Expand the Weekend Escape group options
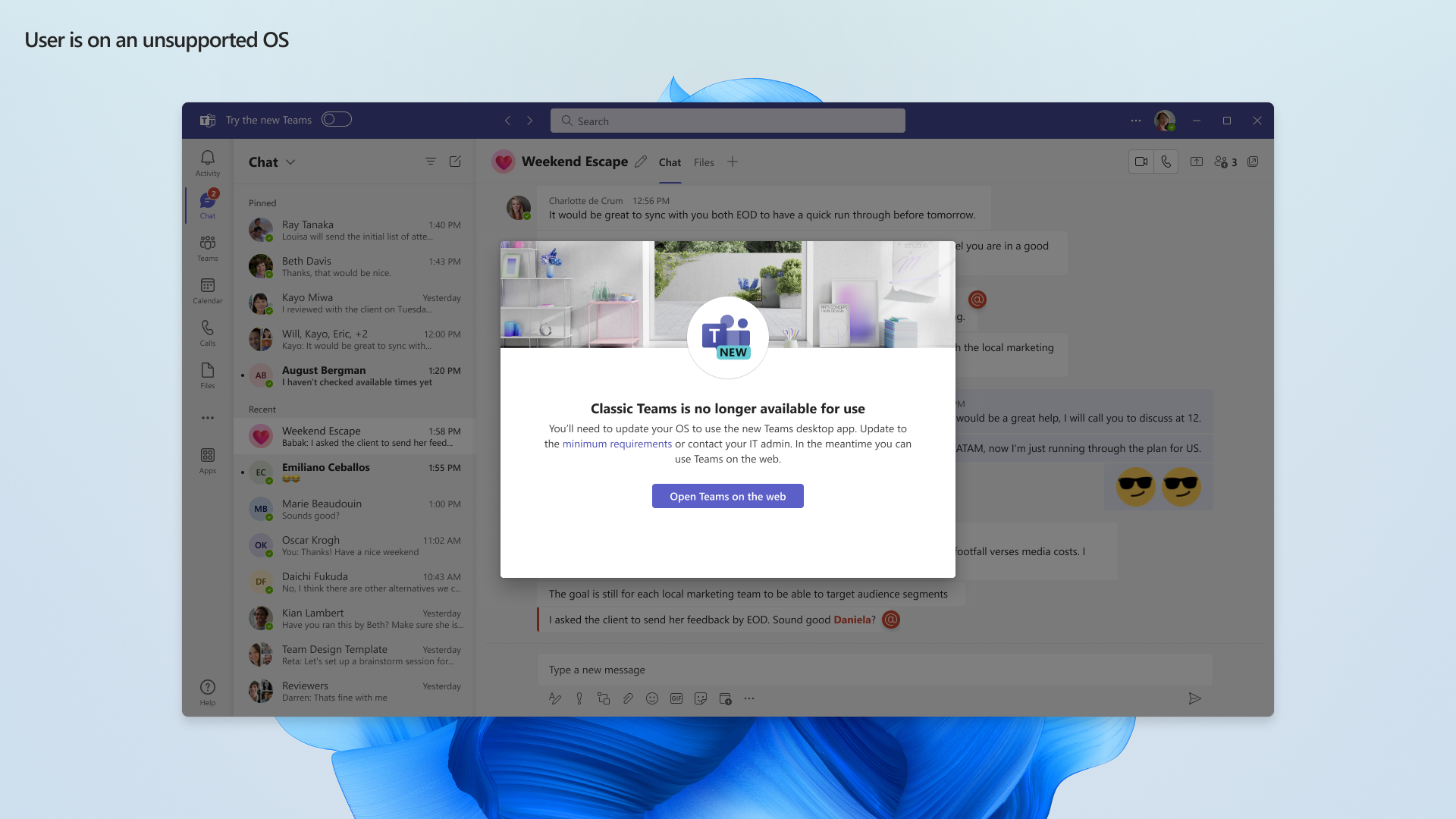Viewport: 1456px width, 819px height. pos(575,161)
